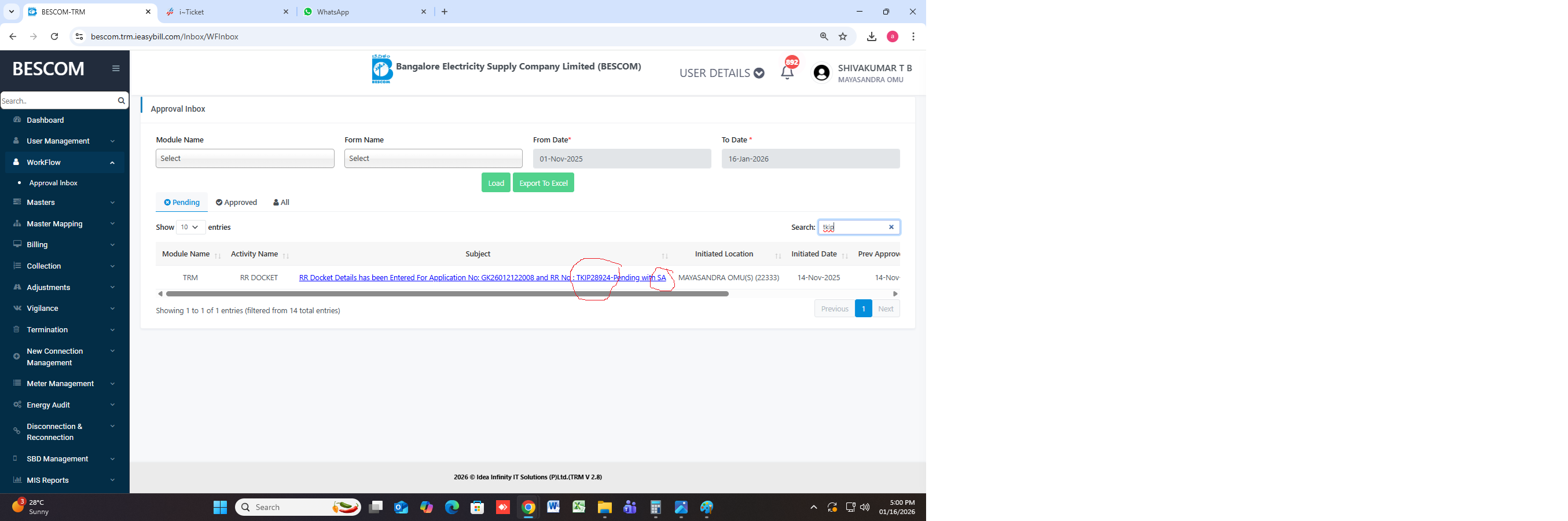Screen dimensions: 1568x521
Task: Open Calculator from the taskbar
Action: pyautogui.click(x=656, y=507)
